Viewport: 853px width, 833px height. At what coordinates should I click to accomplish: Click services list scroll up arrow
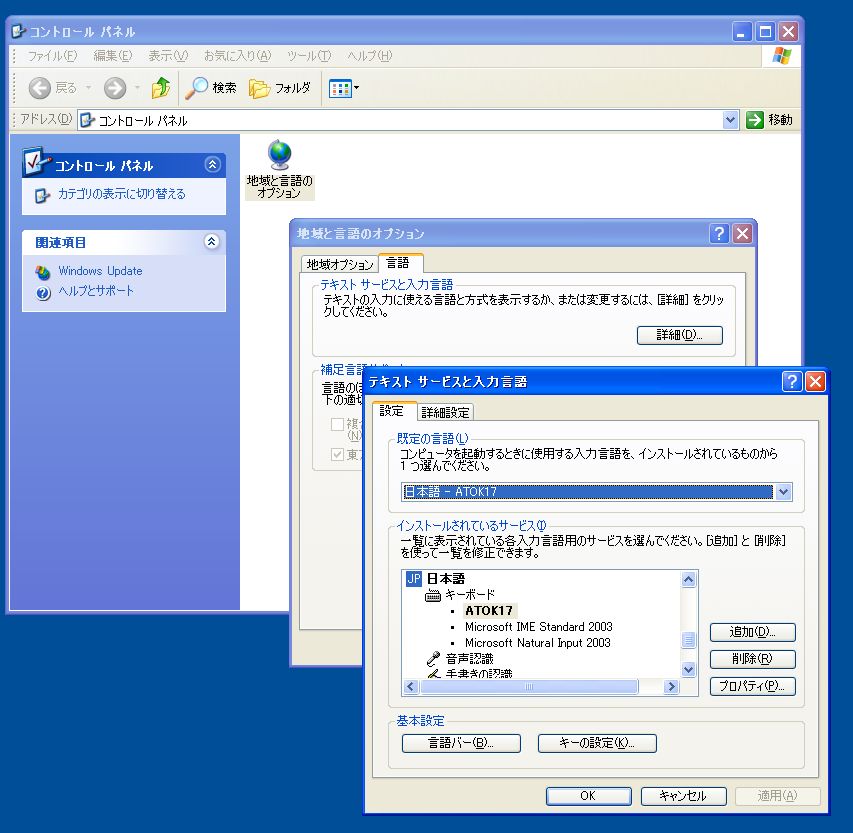pyautogui.click(x=688, y=579)
